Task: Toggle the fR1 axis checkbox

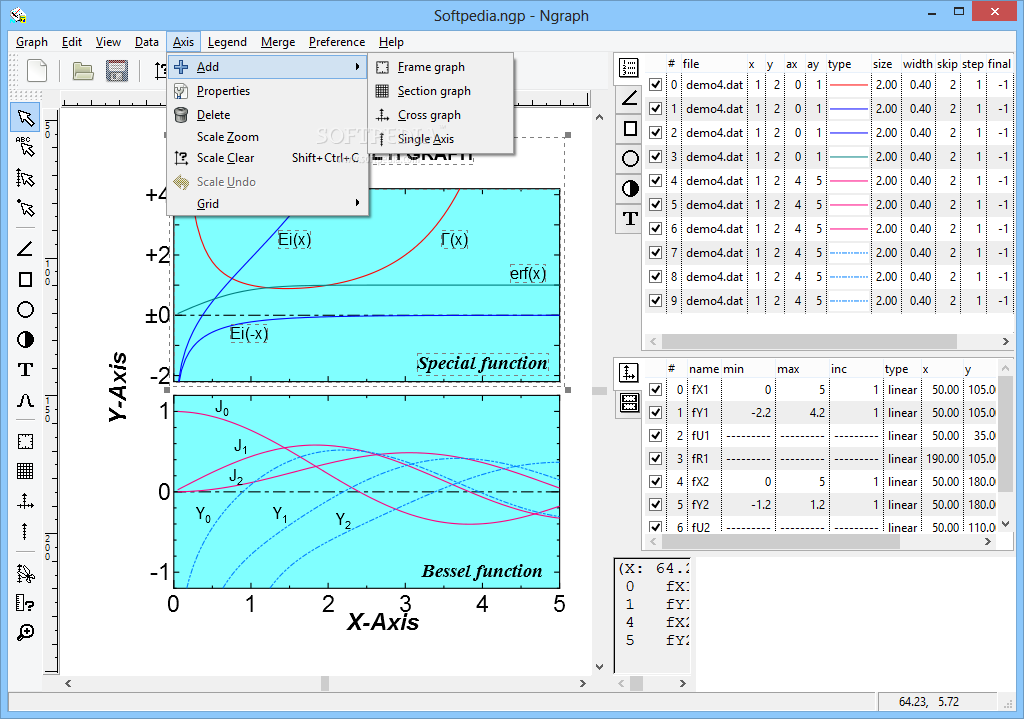Action: pos(655,458)
